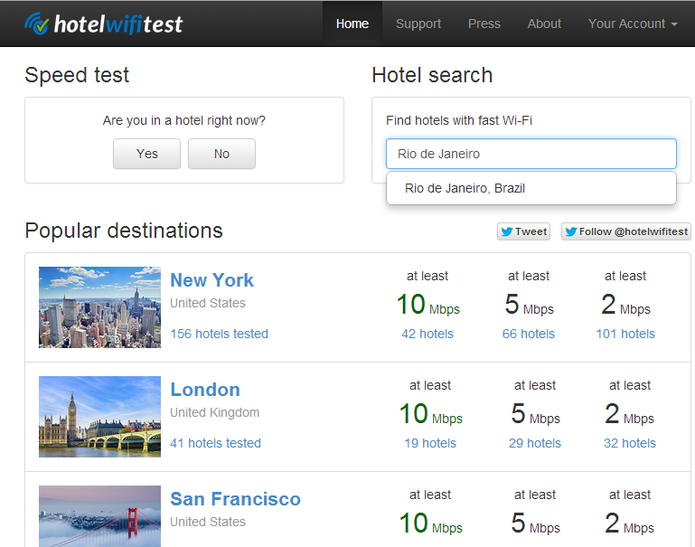The image size is (695, 547).
Task: Show the 32 hotels link for London
Action: [629, 443]
